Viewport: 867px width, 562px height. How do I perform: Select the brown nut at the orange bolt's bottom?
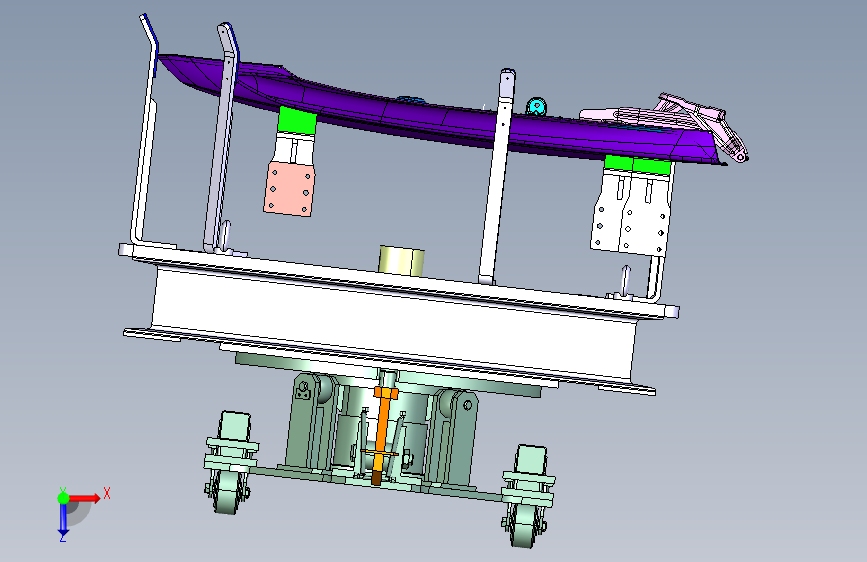[377, 478]
